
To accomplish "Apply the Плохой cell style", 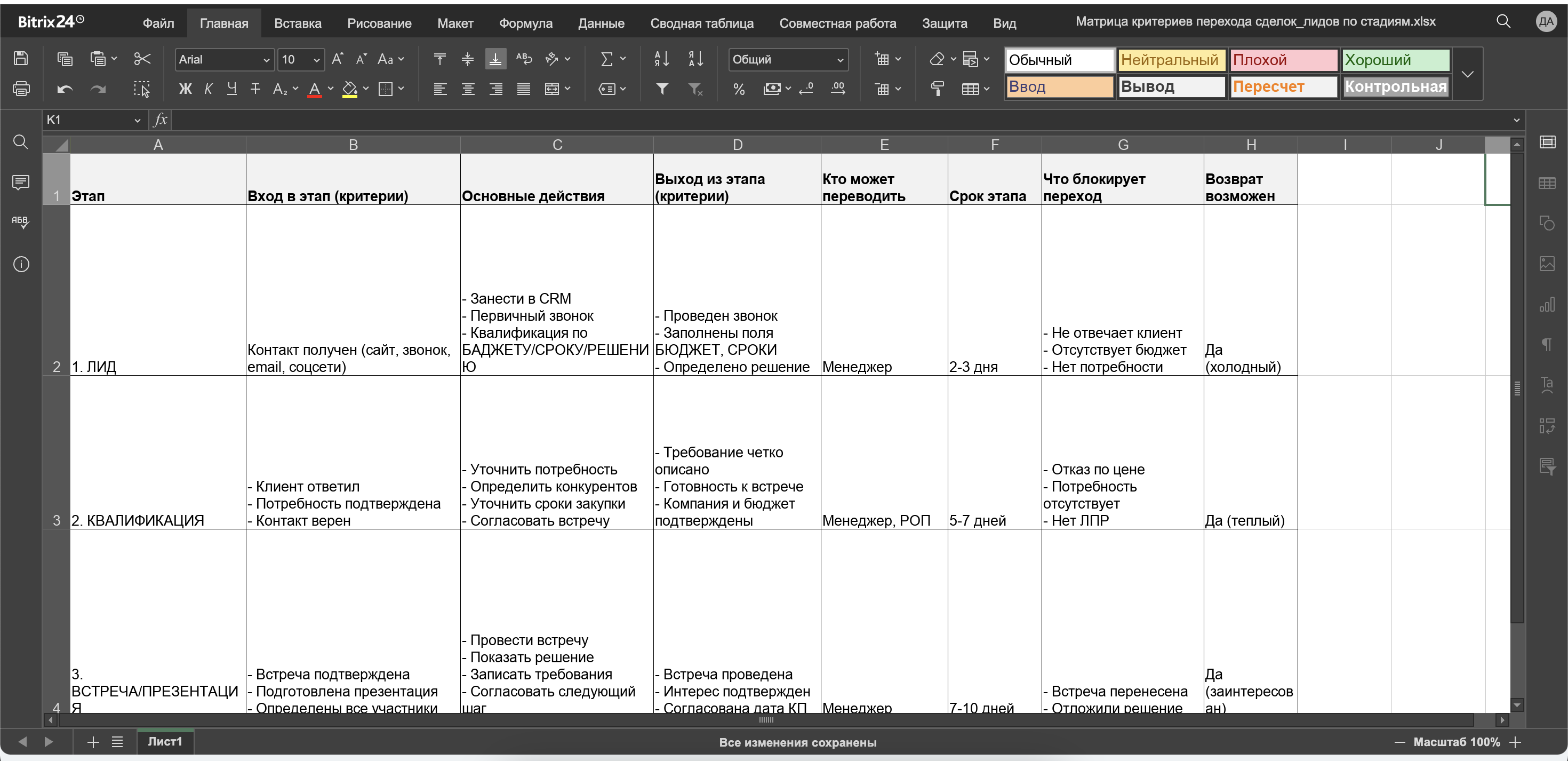I will pyautogui.click(x=1283, y=60).
